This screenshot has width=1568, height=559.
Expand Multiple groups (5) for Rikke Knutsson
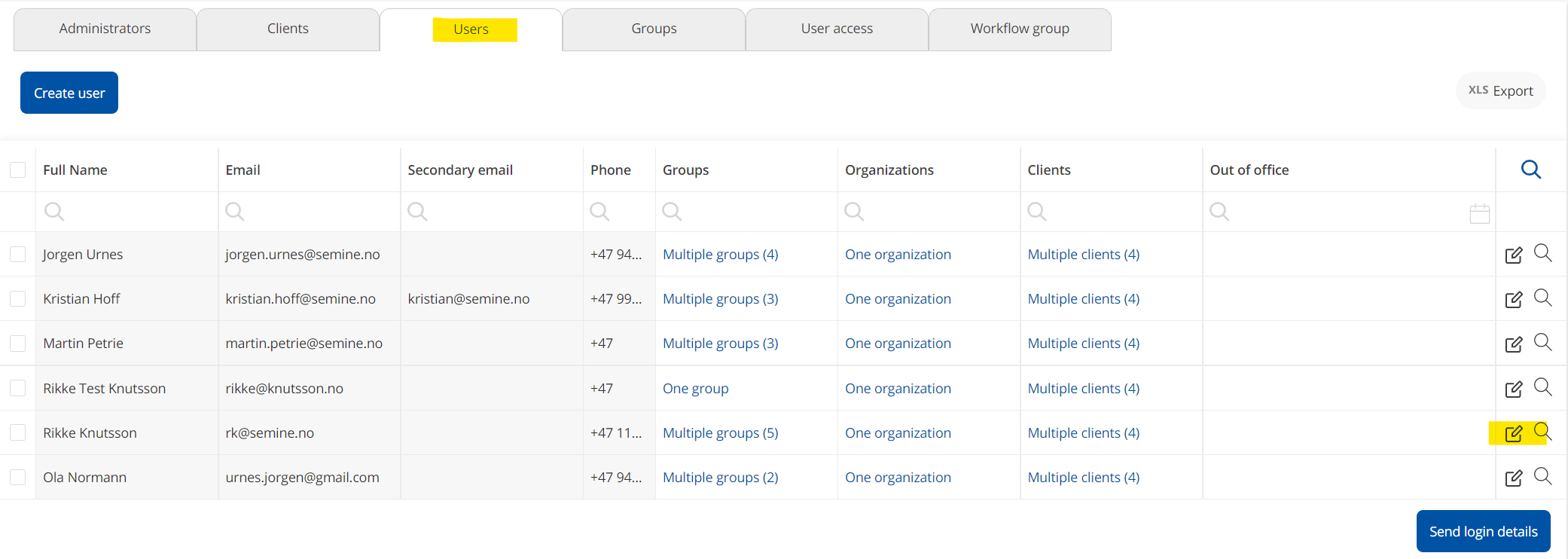(x=720, y=433)
